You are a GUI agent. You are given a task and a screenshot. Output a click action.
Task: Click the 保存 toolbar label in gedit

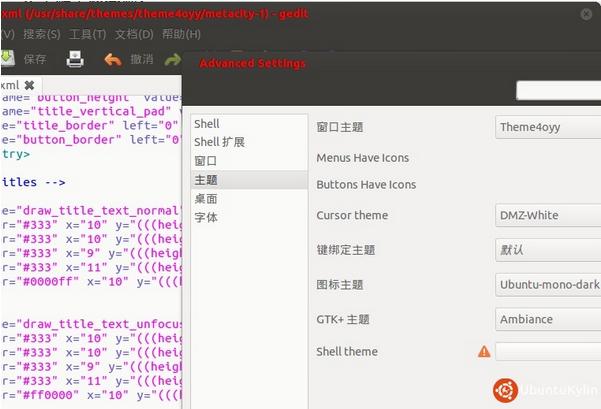tap(35, 59)
